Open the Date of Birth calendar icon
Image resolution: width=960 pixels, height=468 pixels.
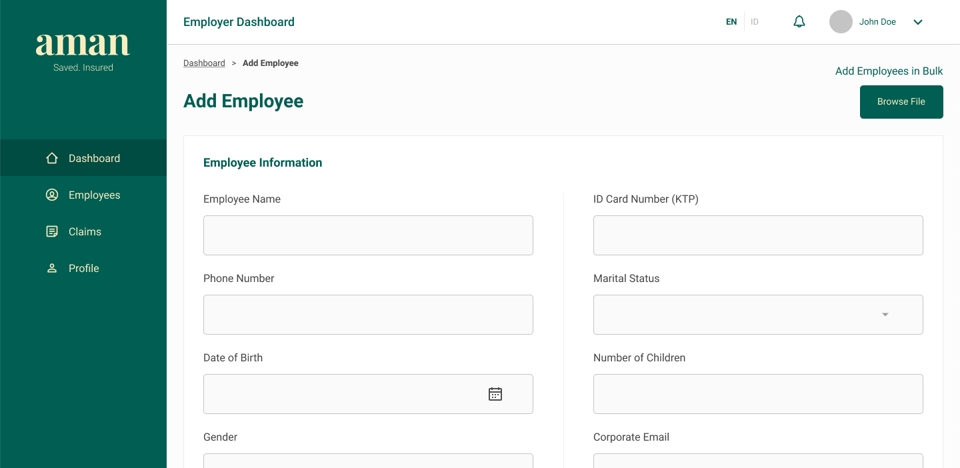pyautogui.click(x=495, y=394)
